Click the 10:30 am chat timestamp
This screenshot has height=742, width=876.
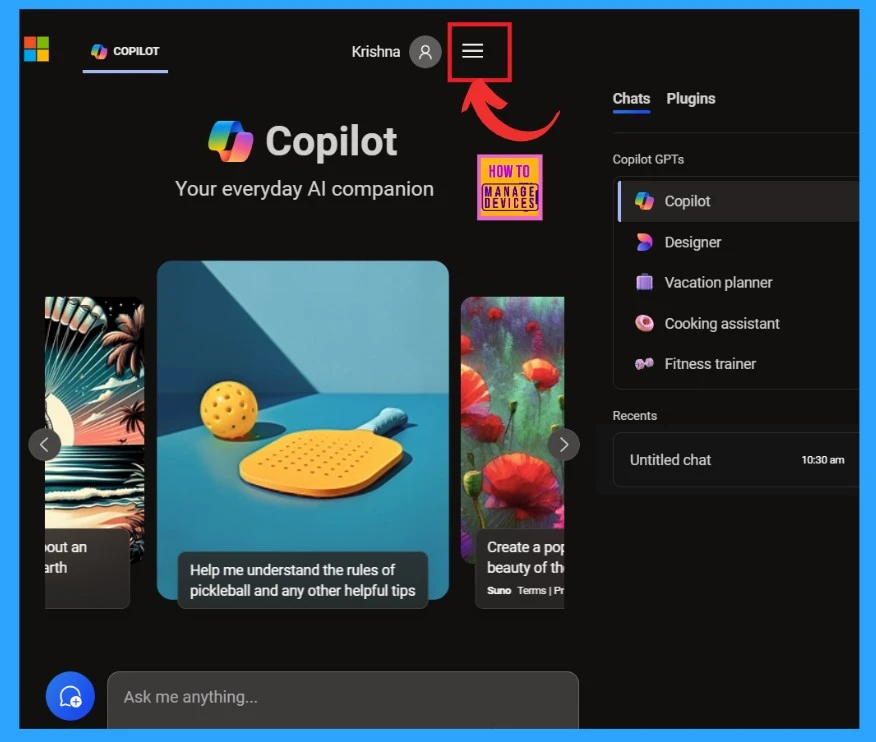coord(822,460)
